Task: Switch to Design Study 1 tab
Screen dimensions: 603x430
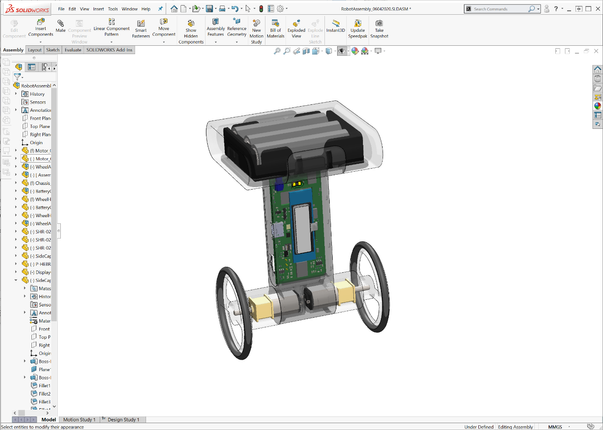Action: (123, 420)
